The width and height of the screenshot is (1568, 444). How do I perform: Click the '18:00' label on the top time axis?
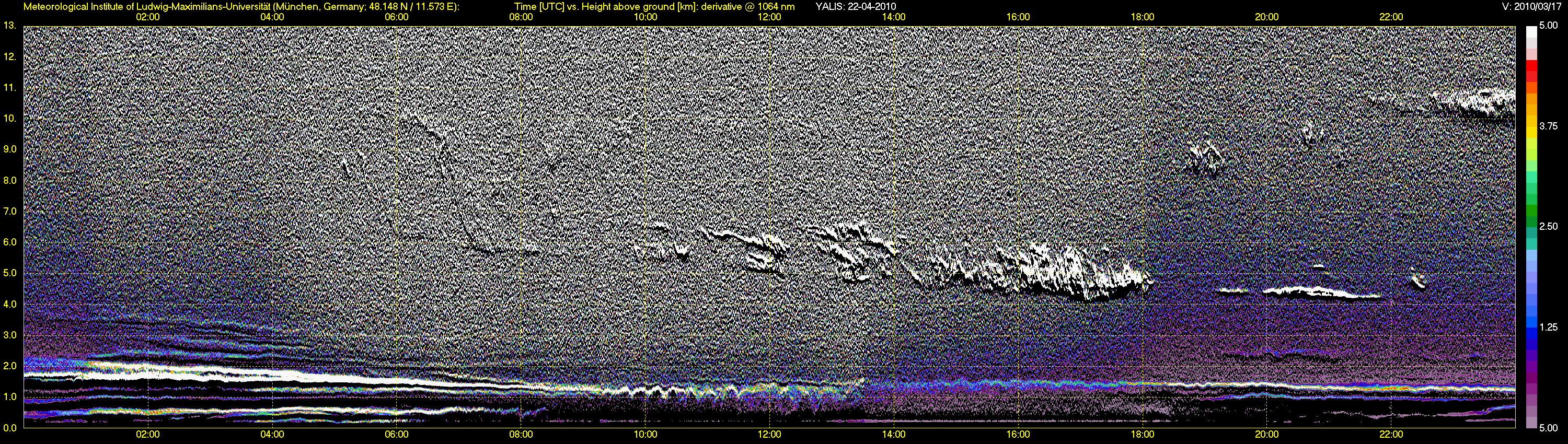1143,17
